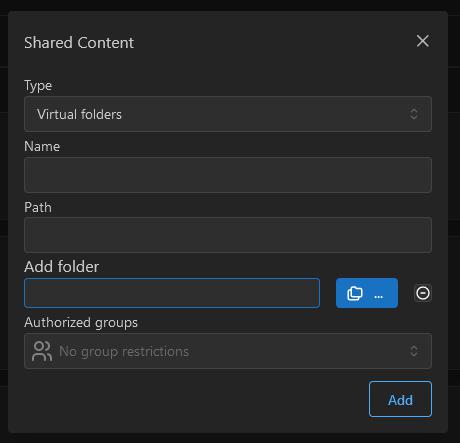This screenshot has height=443, width=460.
Task: Click the ellipsis on the blue browse button
Action: point(379,296)
